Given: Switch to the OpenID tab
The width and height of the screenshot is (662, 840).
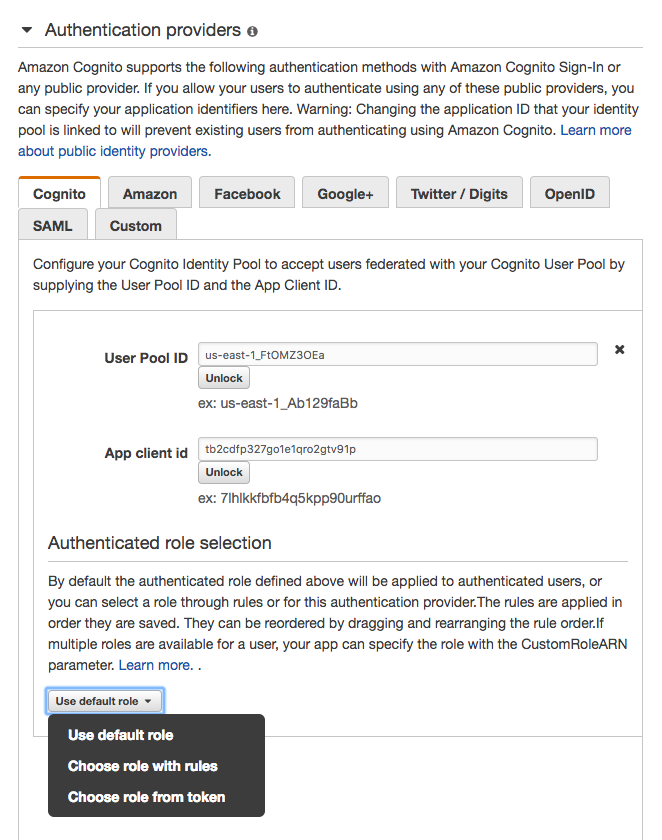Looking at the screenshot, I should pyautogui.click(x=570, y=194).
